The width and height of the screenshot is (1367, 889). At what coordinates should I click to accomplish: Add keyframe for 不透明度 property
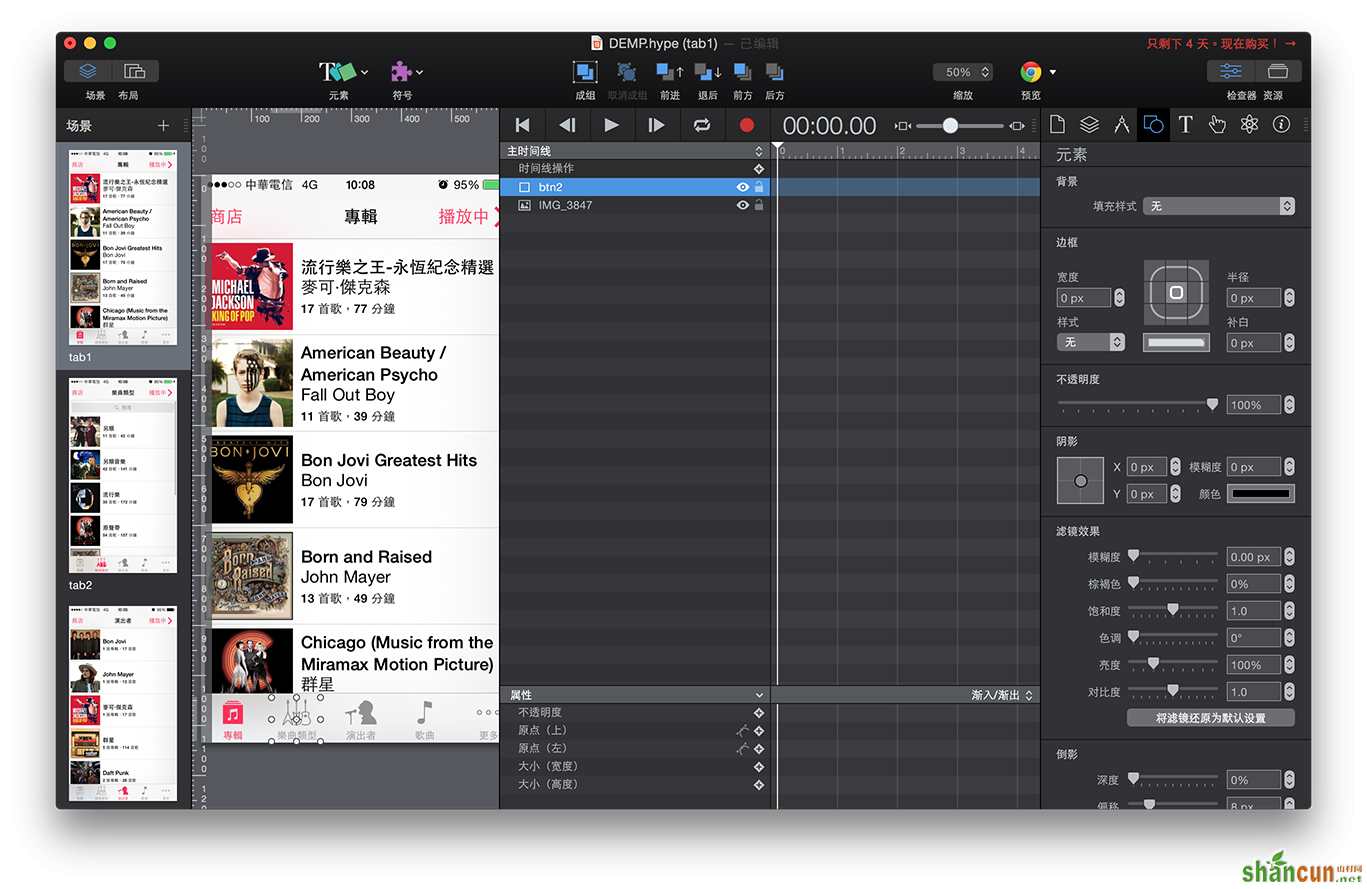pyautogui.click(x=759, y=713)
